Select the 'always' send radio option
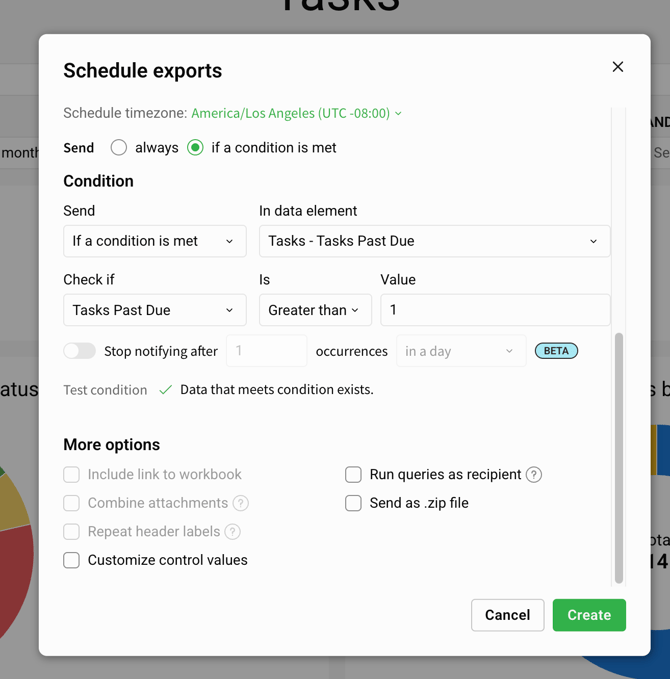This screenshot has width=670, height=679. point(119,148)
